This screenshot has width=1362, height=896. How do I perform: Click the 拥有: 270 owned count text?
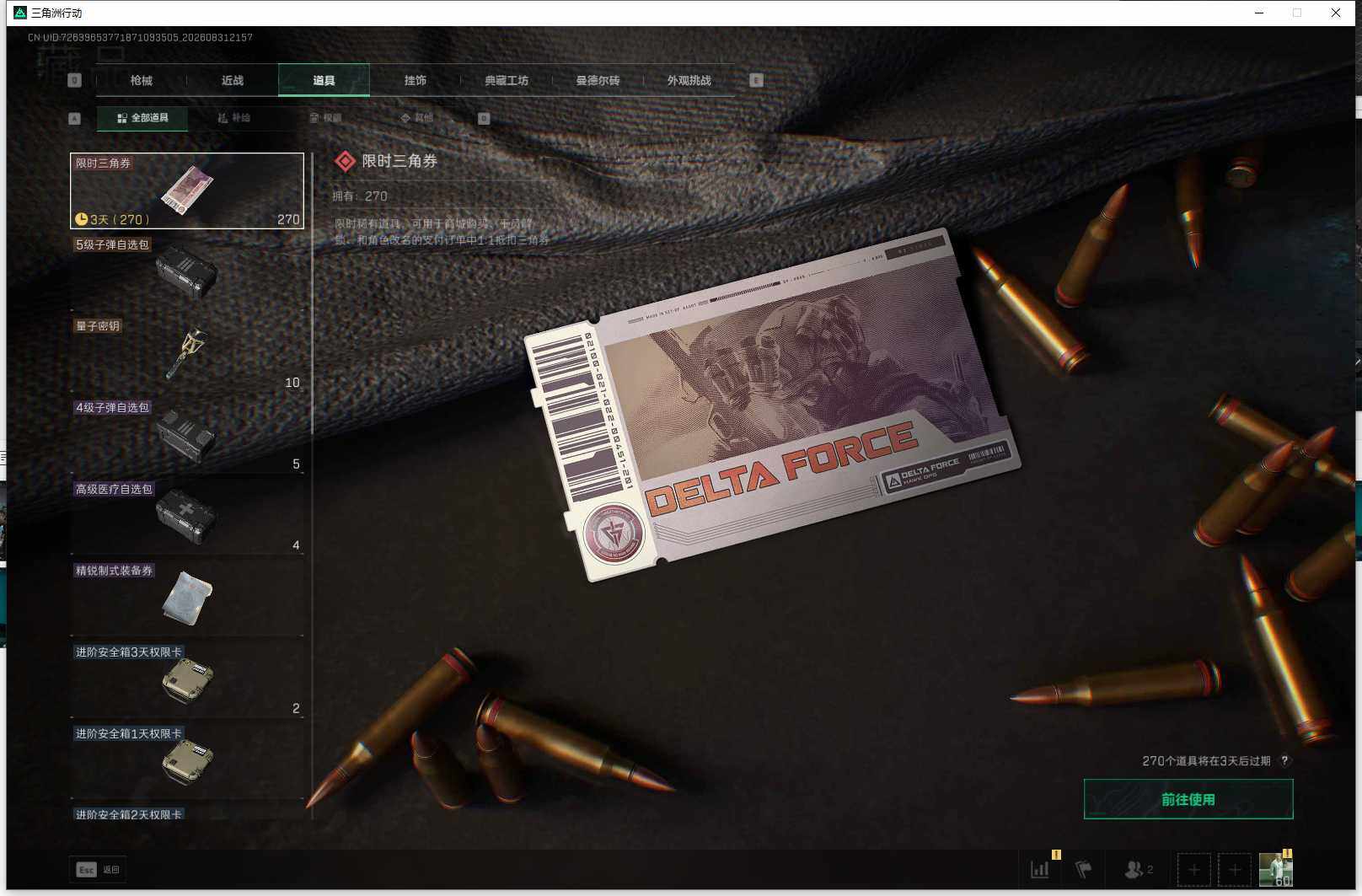point(360,196)
